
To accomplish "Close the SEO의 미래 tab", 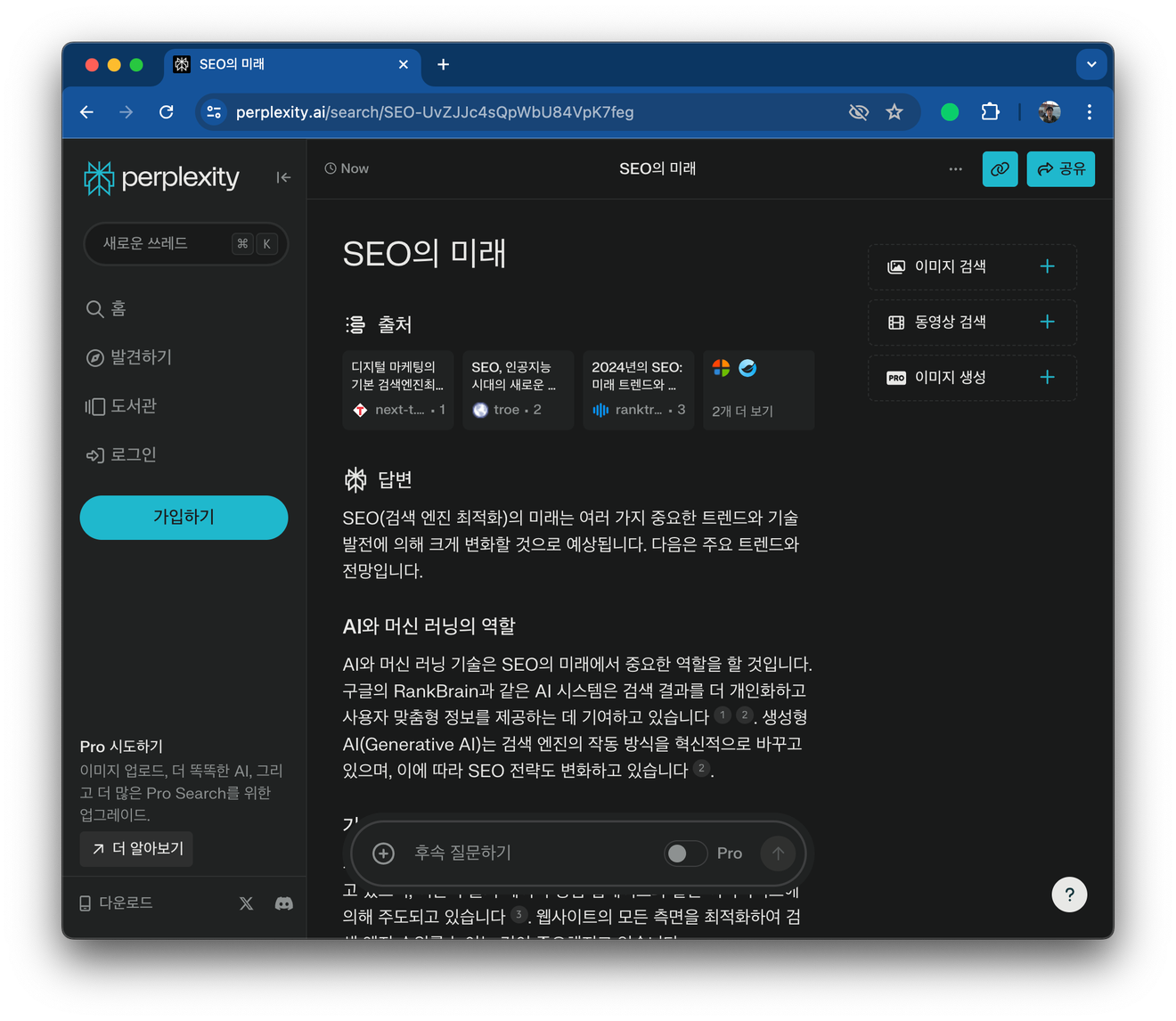I will [x=404, y=64].
